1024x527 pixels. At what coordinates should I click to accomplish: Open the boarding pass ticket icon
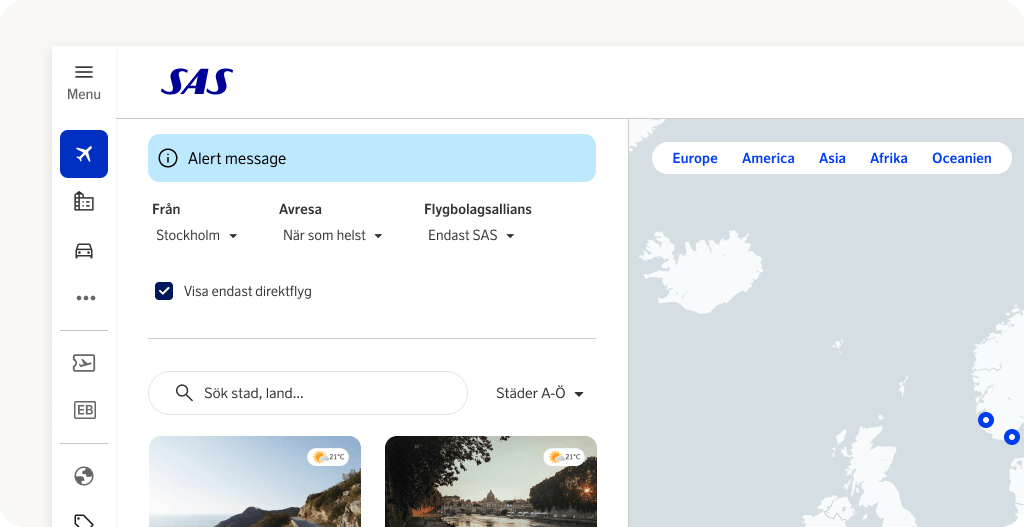point(84,363)
